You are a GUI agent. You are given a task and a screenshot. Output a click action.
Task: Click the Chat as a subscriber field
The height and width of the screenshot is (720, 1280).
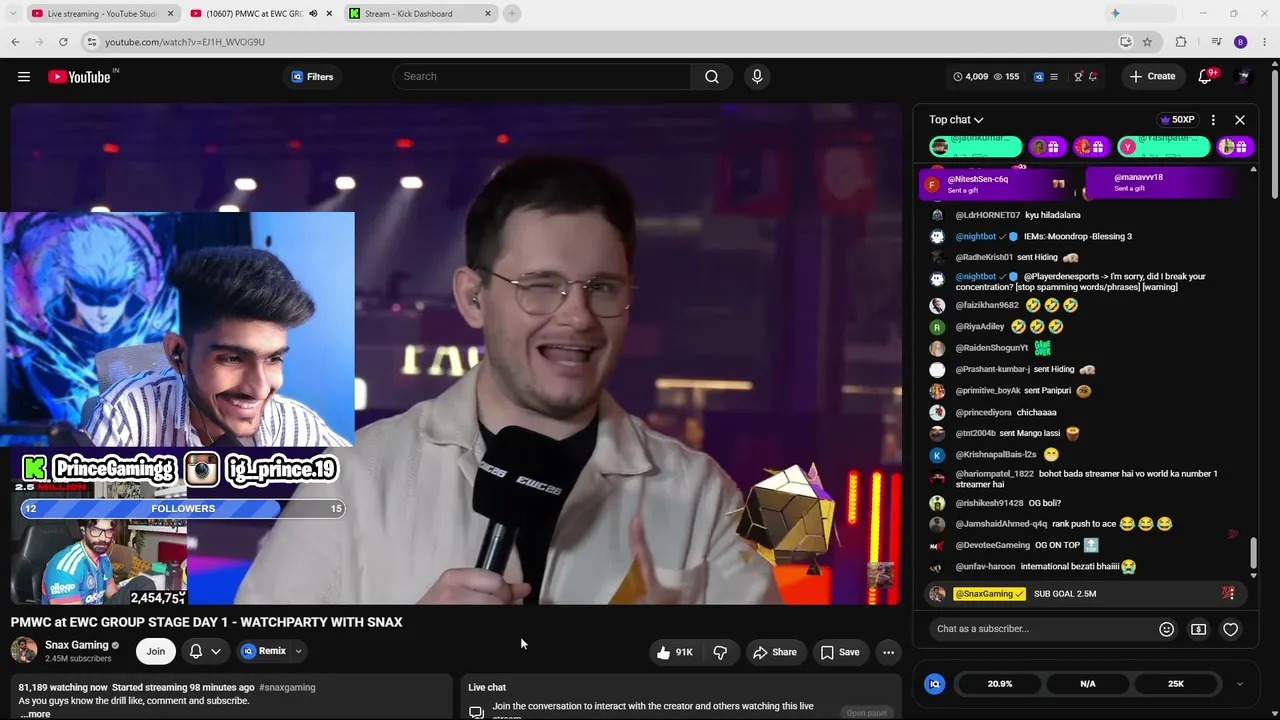click(1040, 629)
